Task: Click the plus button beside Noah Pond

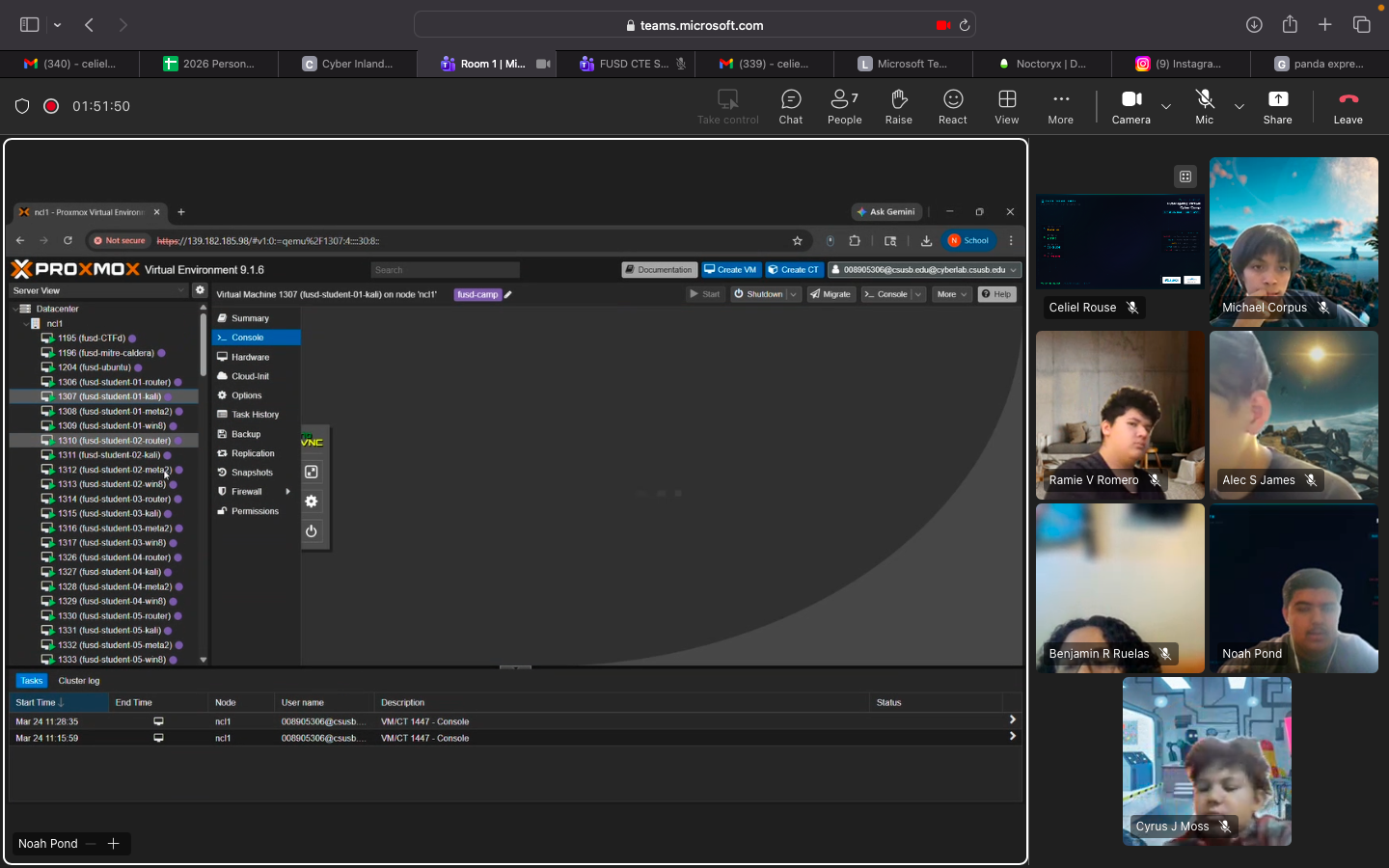Action: (113, 844)
